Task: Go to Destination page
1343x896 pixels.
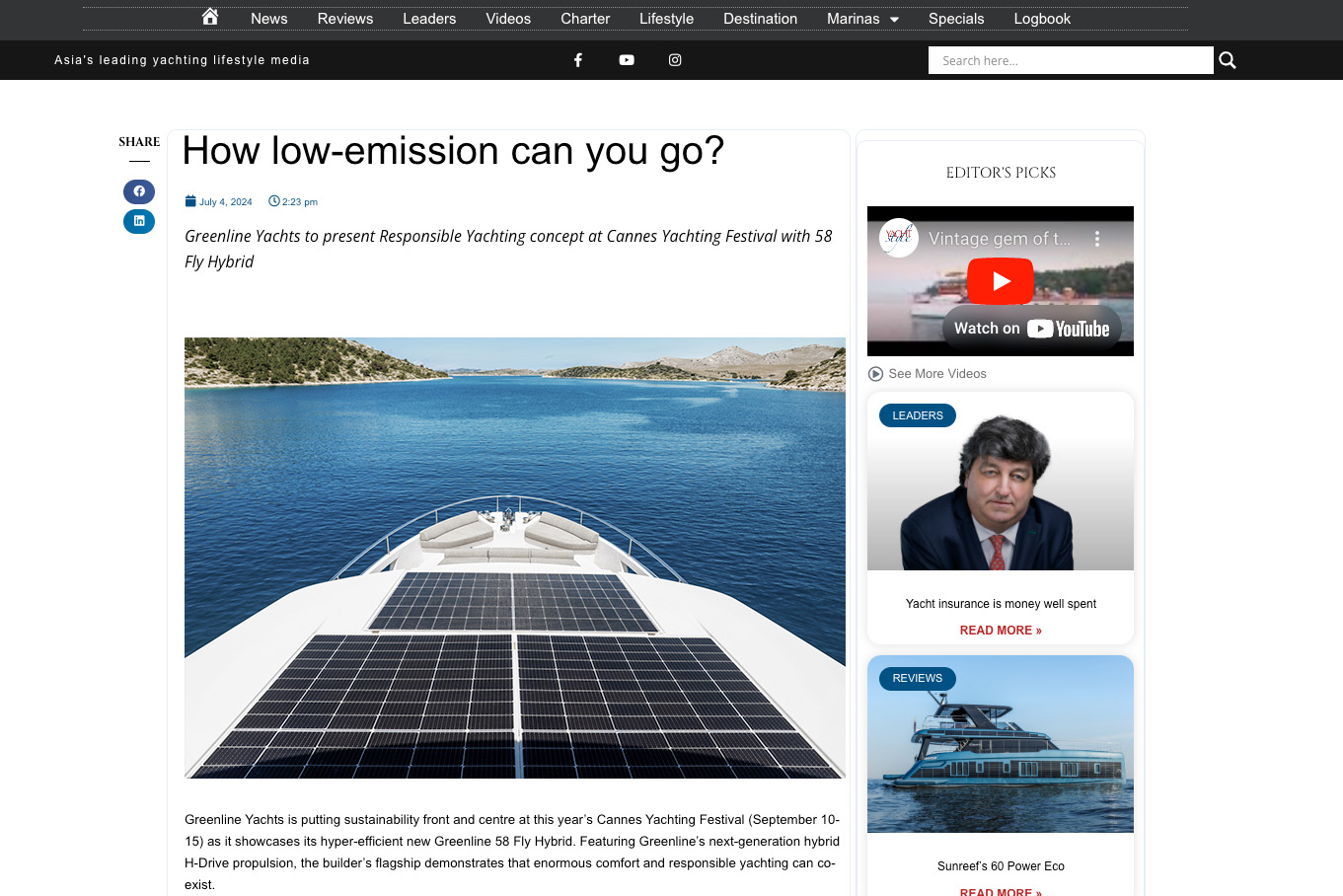Action: [x=760, y=19]
